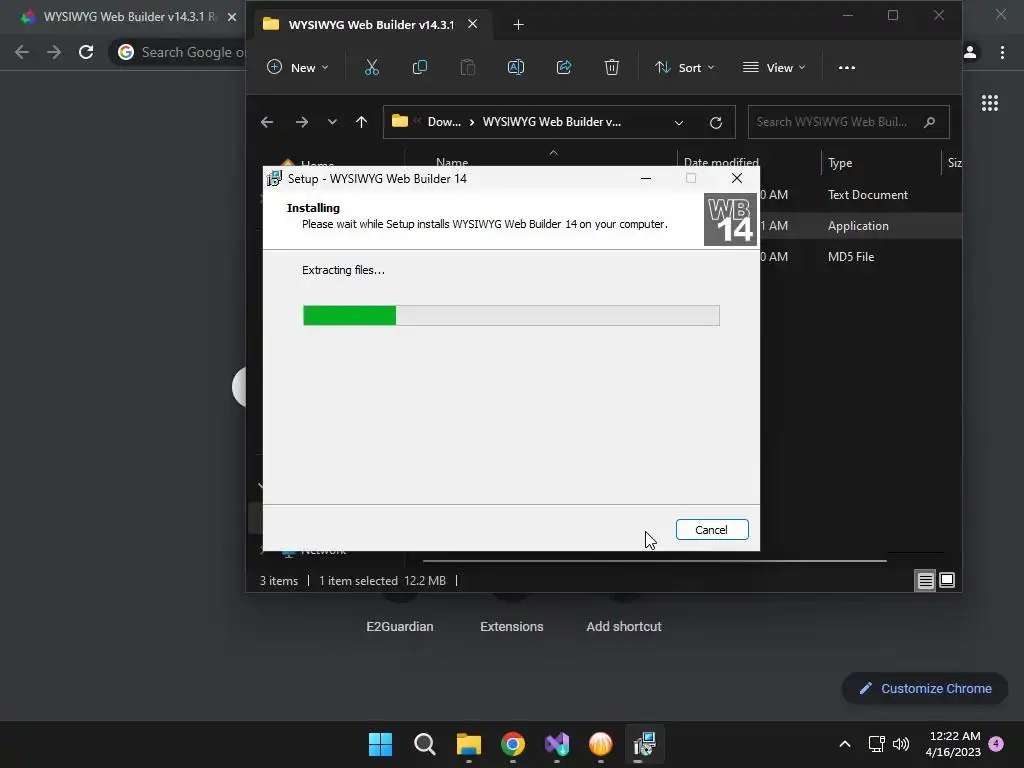Open the clock showing 12:22 AM
The width and height of the screenshot is (1024, 768).
953,744
